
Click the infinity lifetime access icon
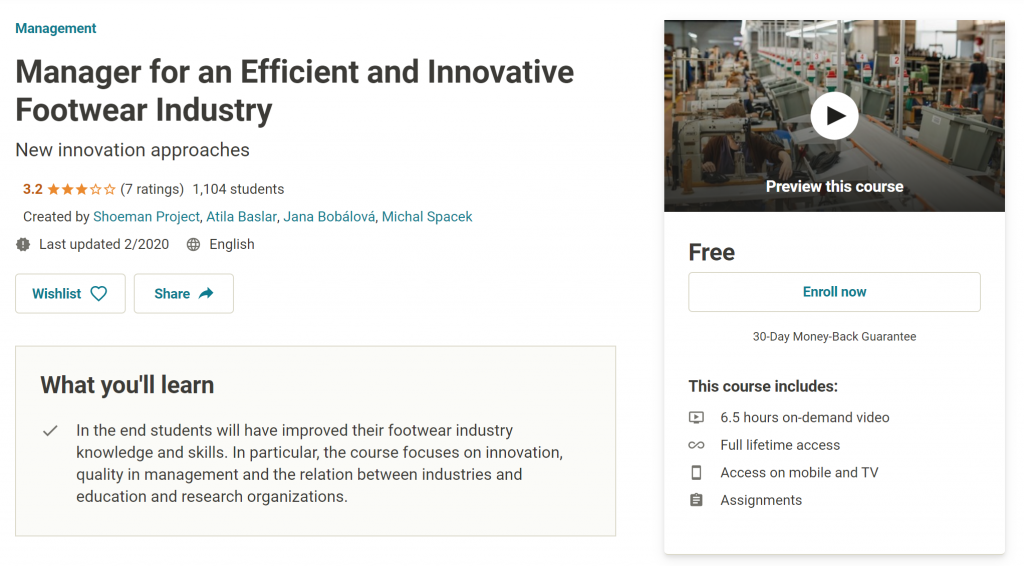[x=696, y=445]
